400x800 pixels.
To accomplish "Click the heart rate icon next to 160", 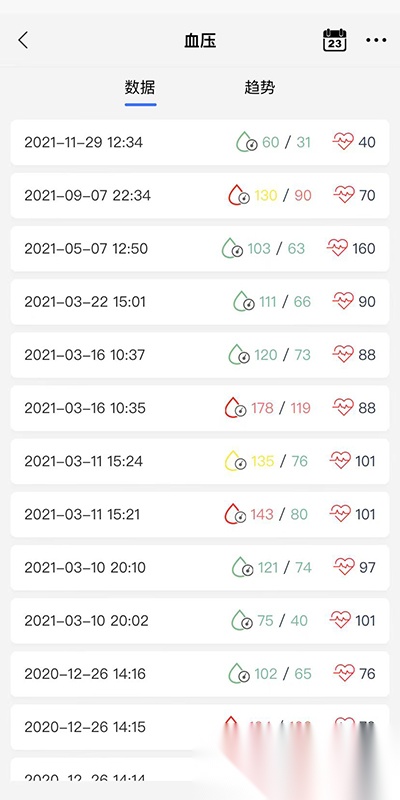I will pos(337,248).
